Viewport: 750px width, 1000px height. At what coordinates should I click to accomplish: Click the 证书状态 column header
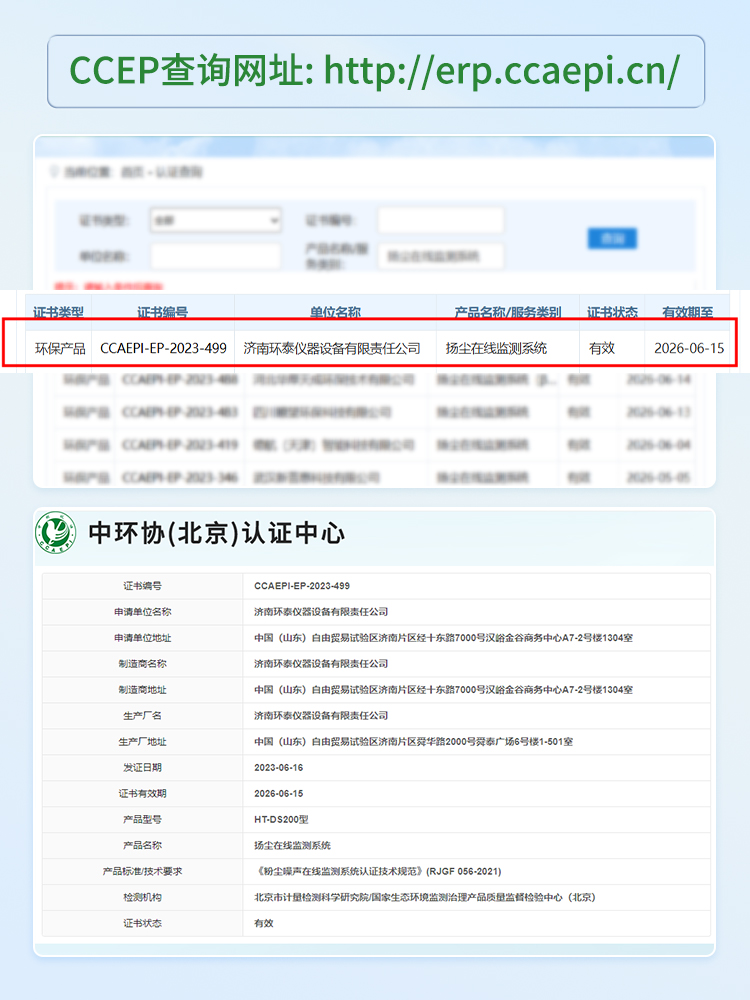(611, 312)
